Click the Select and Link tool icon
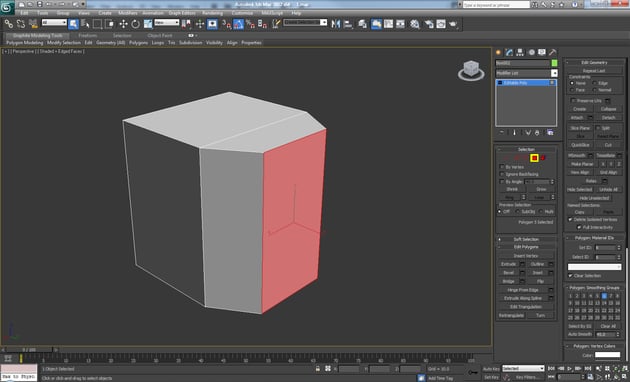This screenshot has height=382, width=630. [8, 24]
